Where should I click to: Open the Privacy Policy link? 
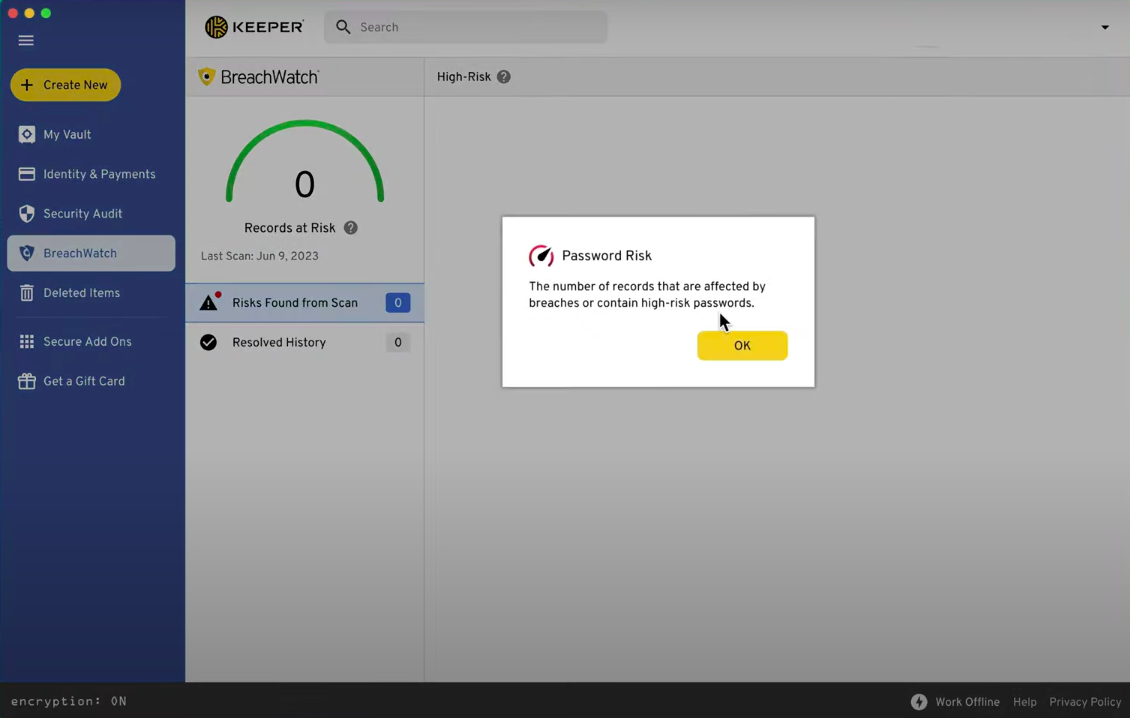[1085, 701]
